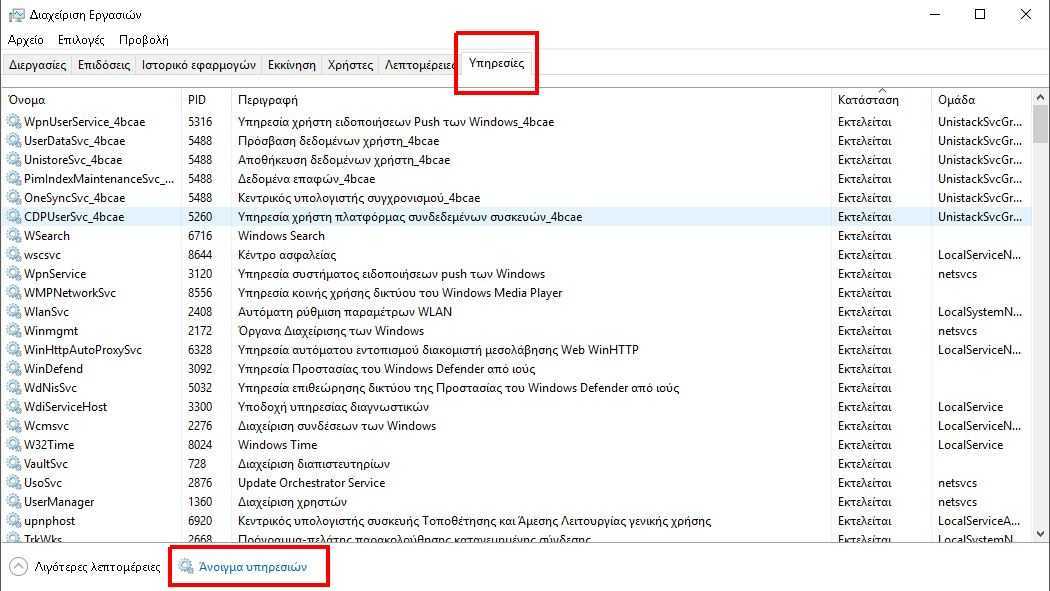This screenshot has width=1050, height=591.
Task: Select the Υπηρεσίες tab
Action: pos(496,63)
